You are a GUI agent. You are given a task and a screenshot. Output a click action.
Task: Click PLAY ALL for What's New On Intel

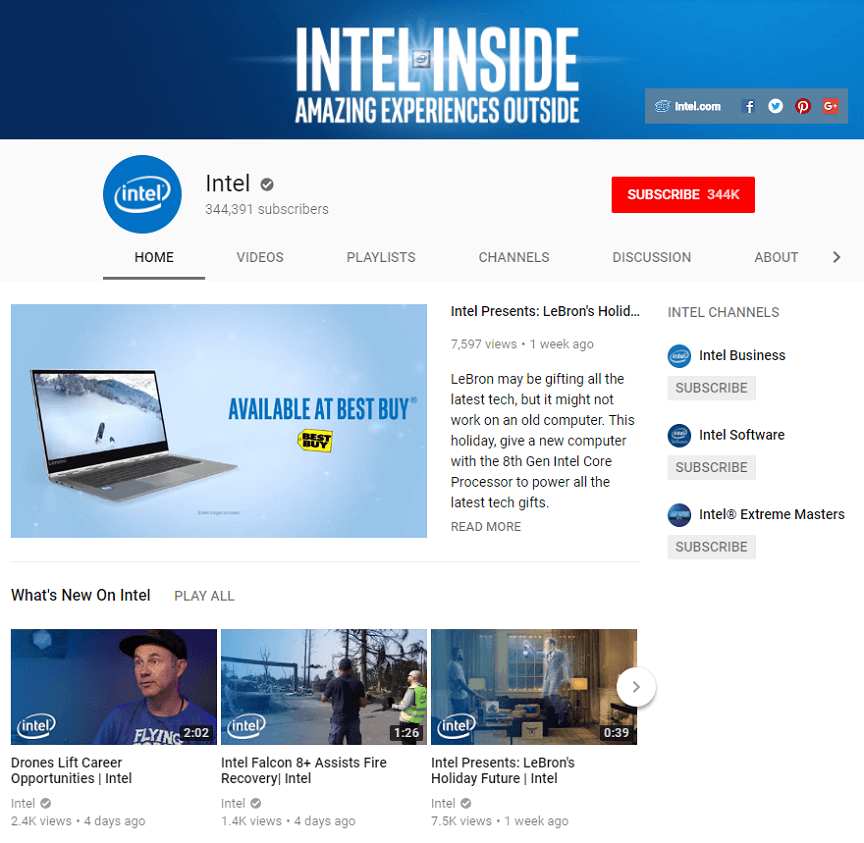click(x=204, y=595)
